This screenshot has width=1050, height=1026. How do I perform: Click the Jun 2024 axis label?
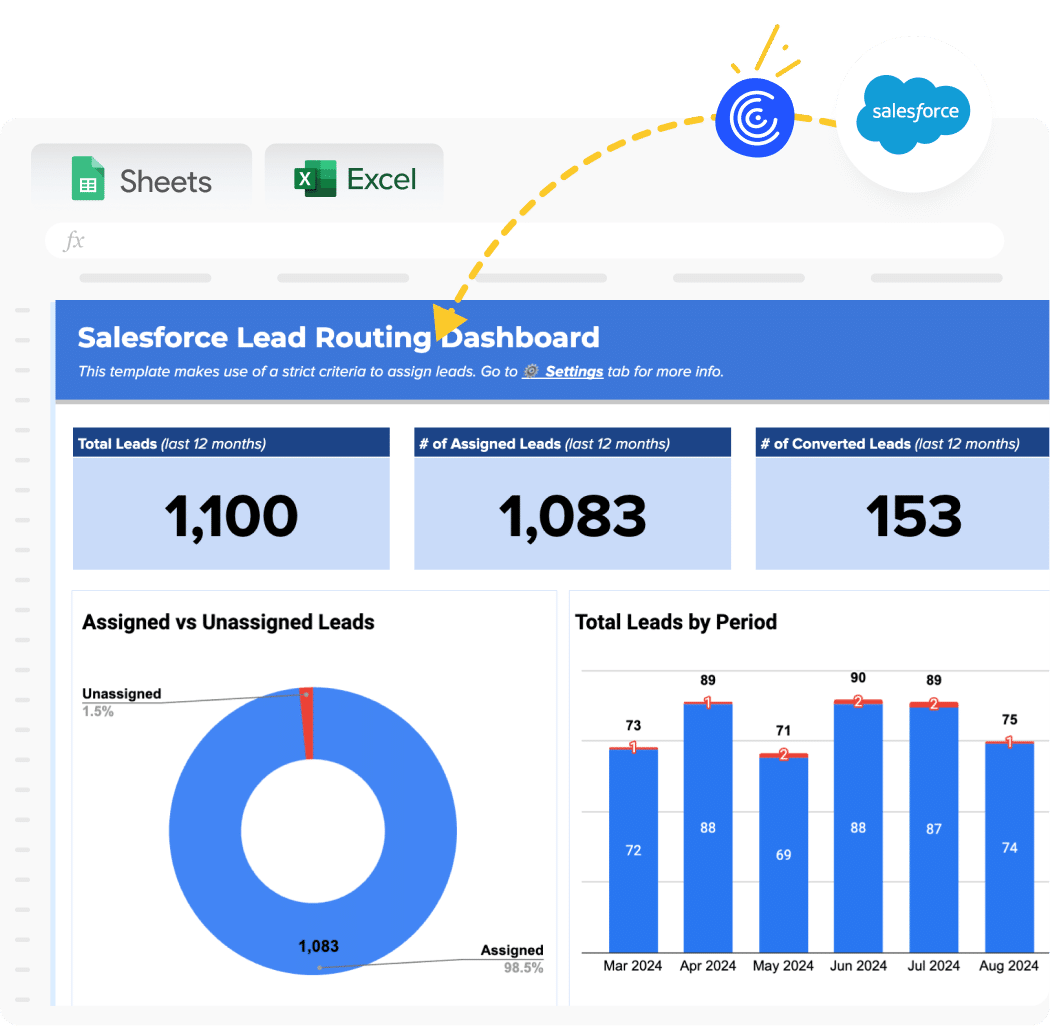(x=858, y=966)
